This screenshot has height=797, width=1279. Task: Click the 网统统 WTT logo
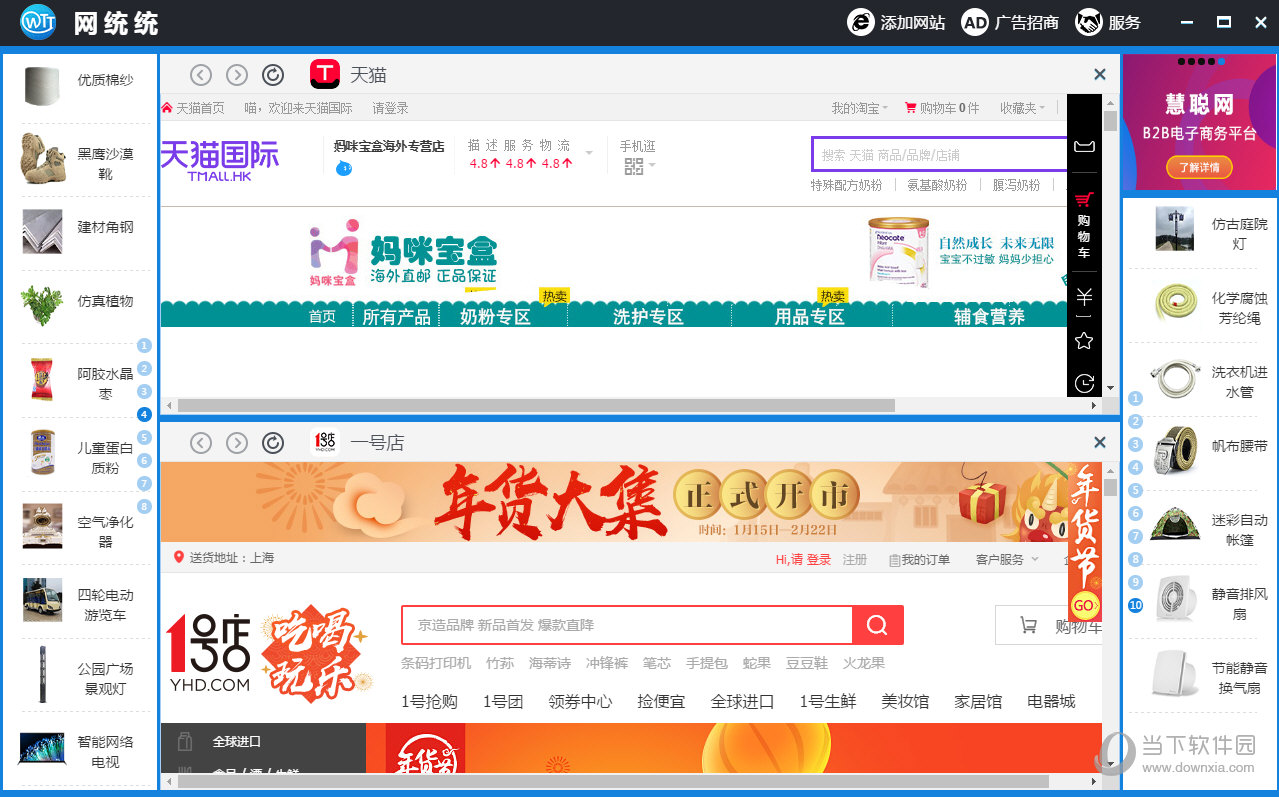(38, 22)
